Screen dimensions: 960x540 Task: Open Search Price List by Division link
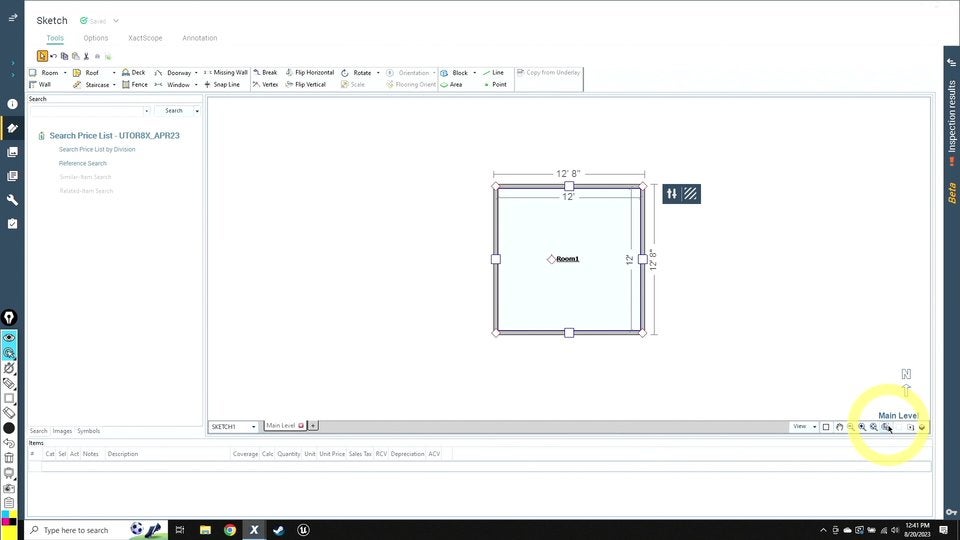[x=97, y=149]
